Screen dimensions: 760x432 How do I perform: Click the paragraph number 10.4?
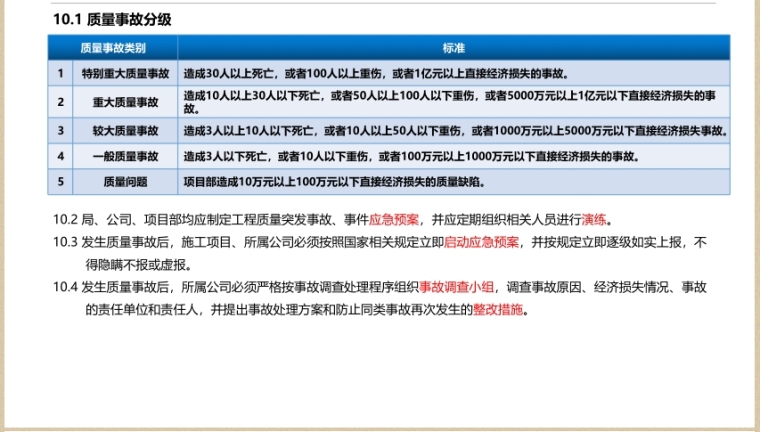click(x=65, y=287)
